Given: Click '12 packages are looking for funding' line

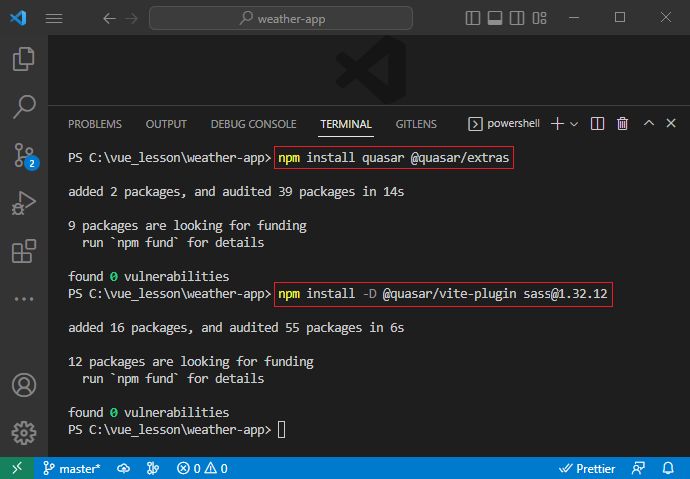Looking at the screenshot, I should pos(191,362).
